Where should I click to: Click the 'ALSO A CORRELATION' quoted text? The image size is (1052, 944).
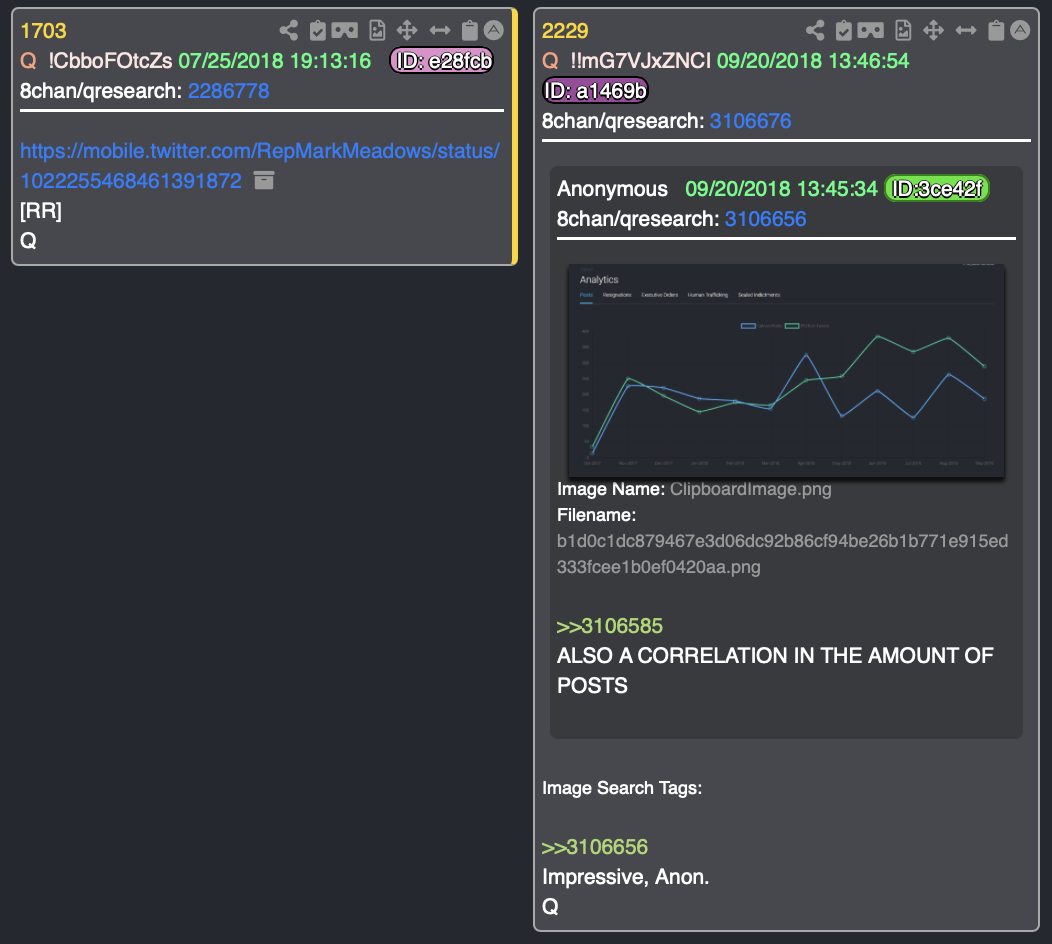pyautogui.click(x=775, y=670)
